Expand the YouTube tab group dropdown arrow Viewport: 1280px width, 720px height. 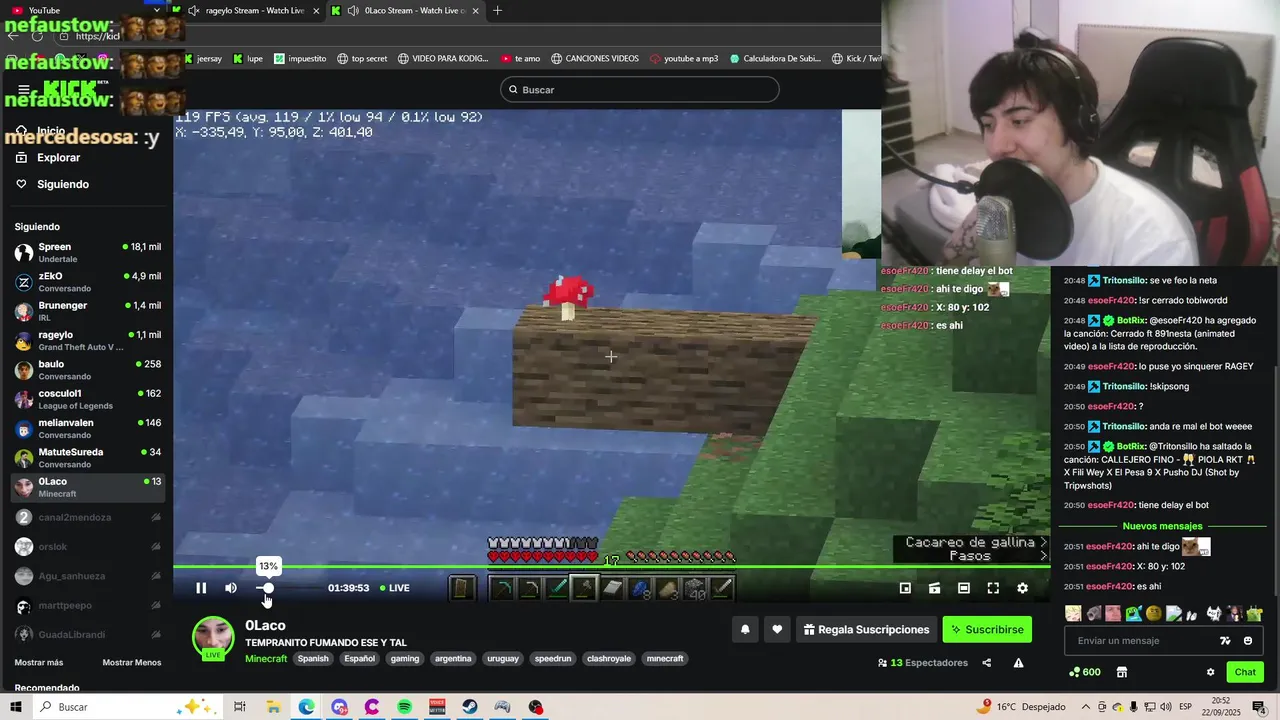[x=156, y=10]
